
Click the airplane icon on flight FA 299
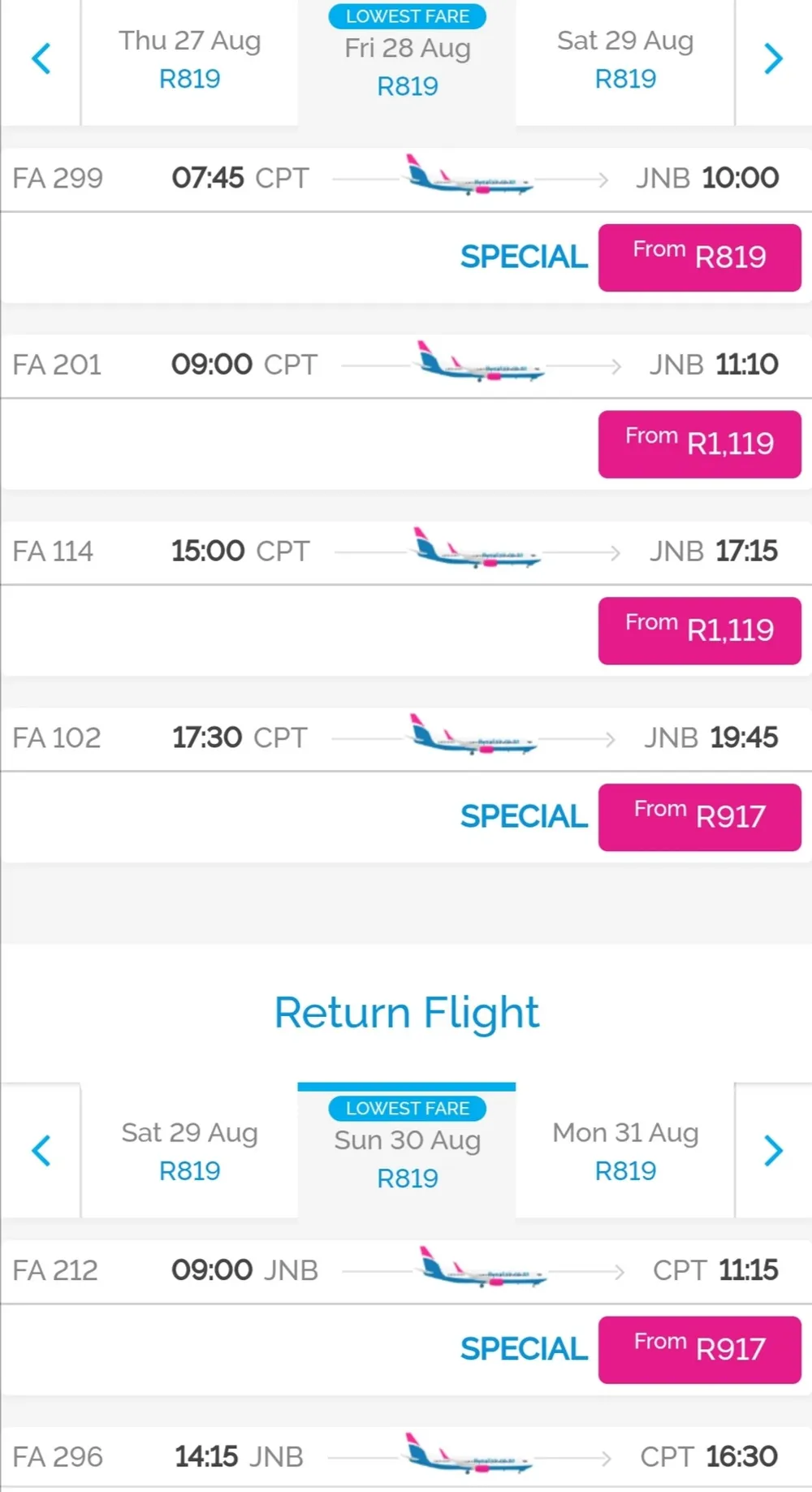[469, 175]
